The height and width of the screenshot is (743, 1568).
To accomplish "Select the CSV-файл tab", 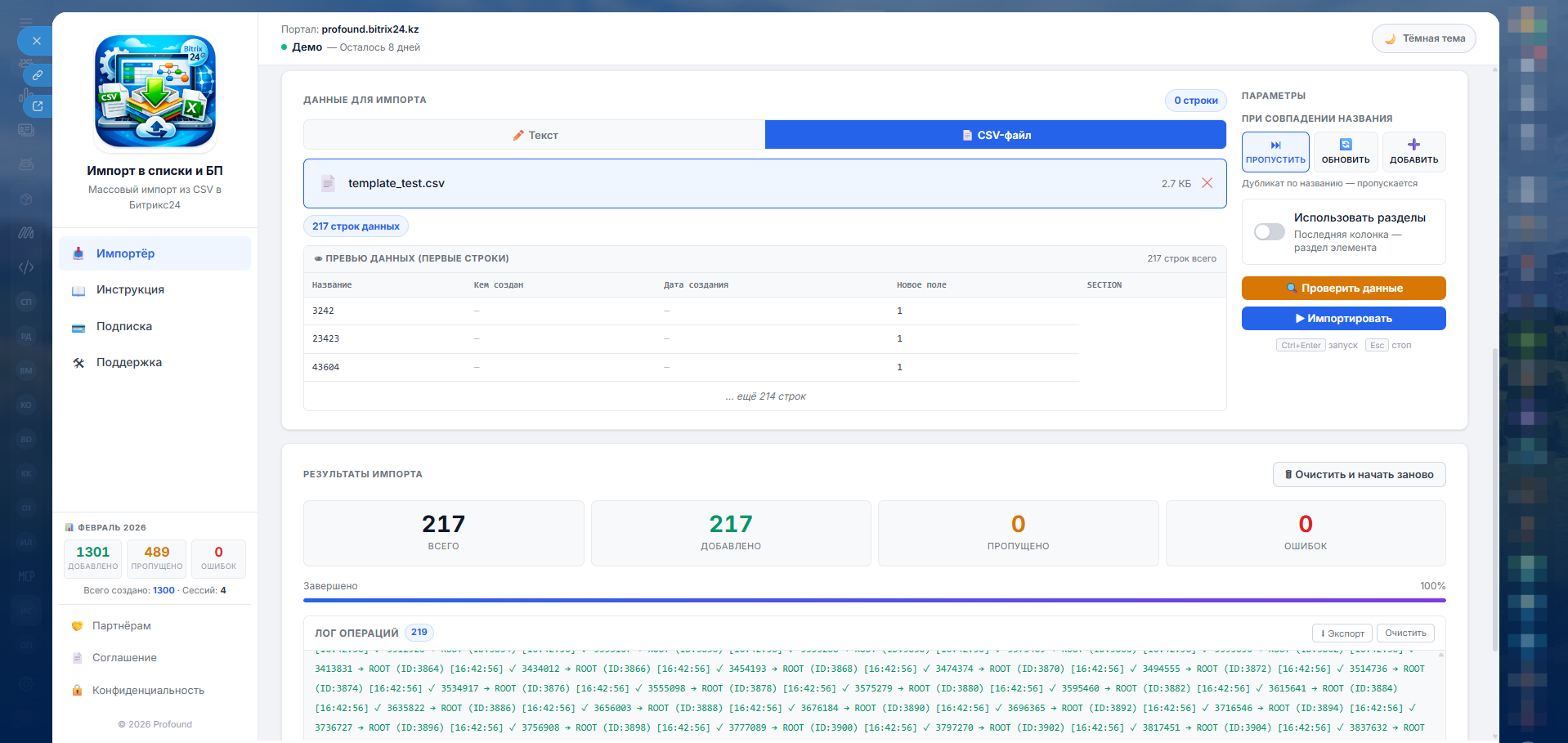I will [995, 135].
